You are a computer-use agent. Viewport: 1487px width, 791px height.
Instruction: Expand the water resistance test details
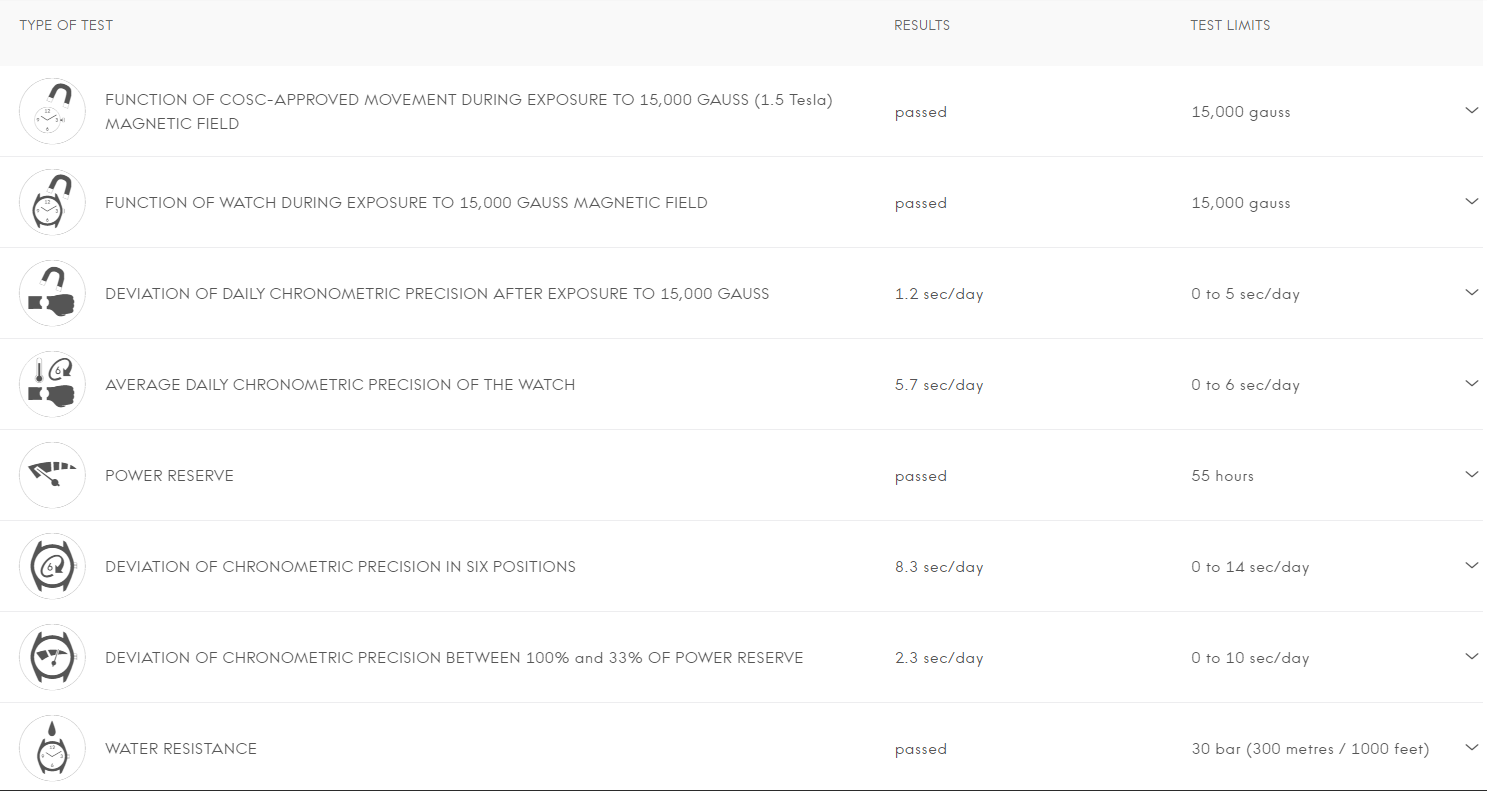coord(1471,747)
